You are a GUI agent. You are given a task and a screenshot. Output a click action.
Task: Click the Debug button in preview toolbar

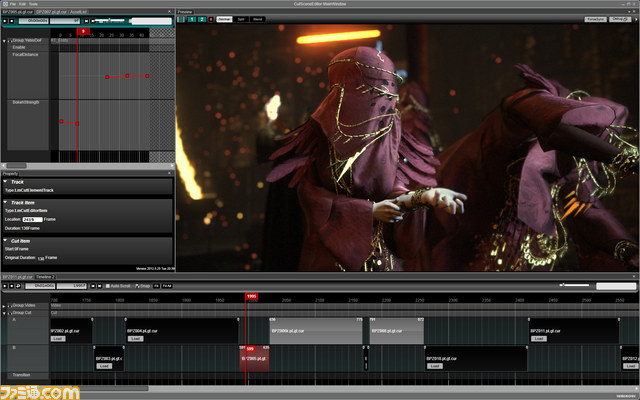(620, 19)
